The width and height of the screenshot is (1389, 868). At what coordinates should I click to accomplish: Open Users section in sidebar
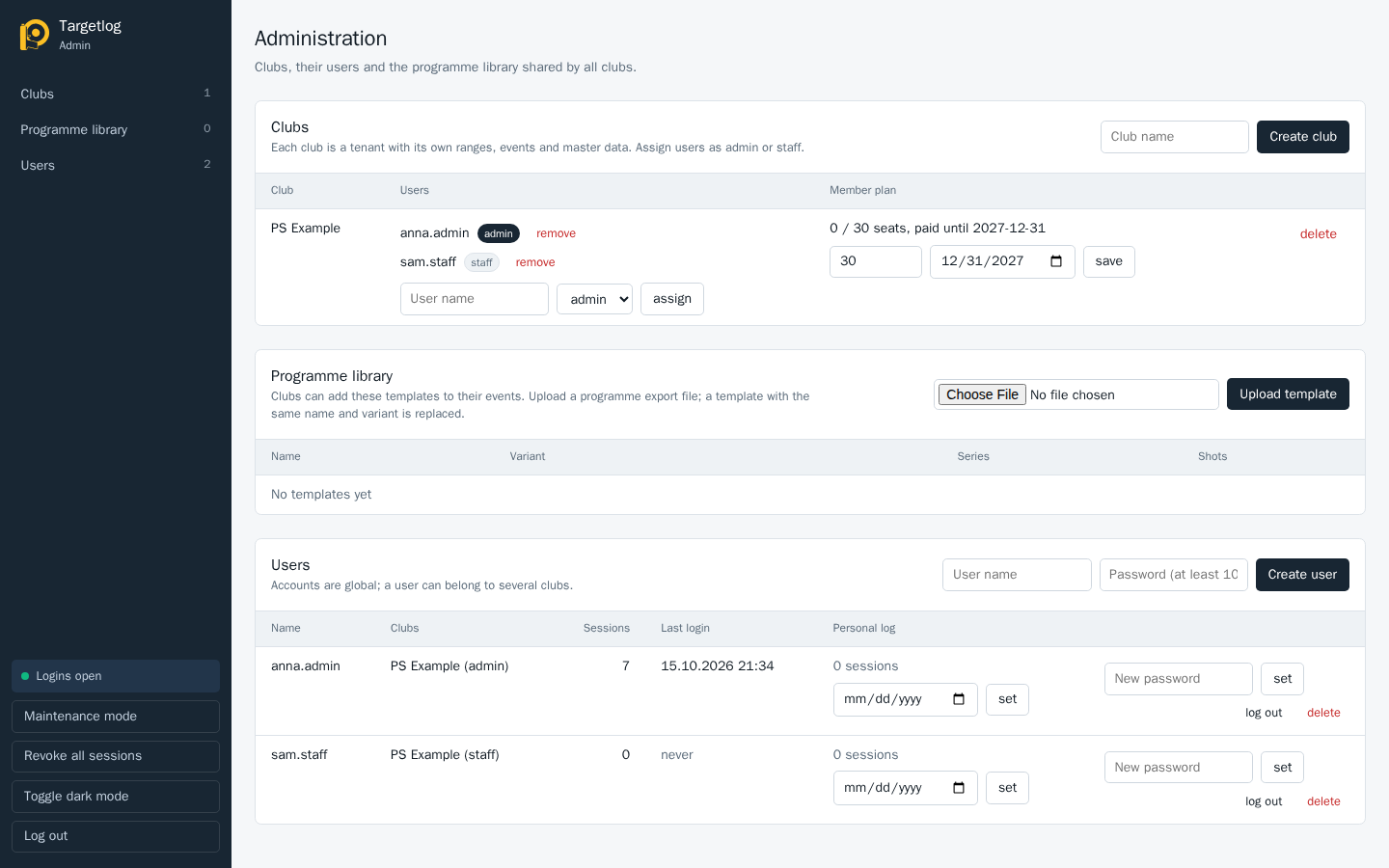coord(116,165)
